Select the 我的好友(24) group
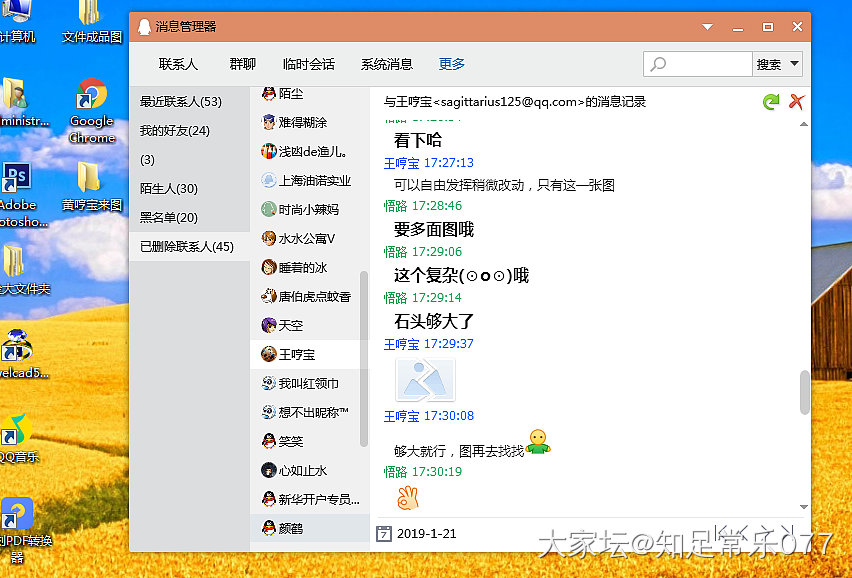 coord(175,131)
